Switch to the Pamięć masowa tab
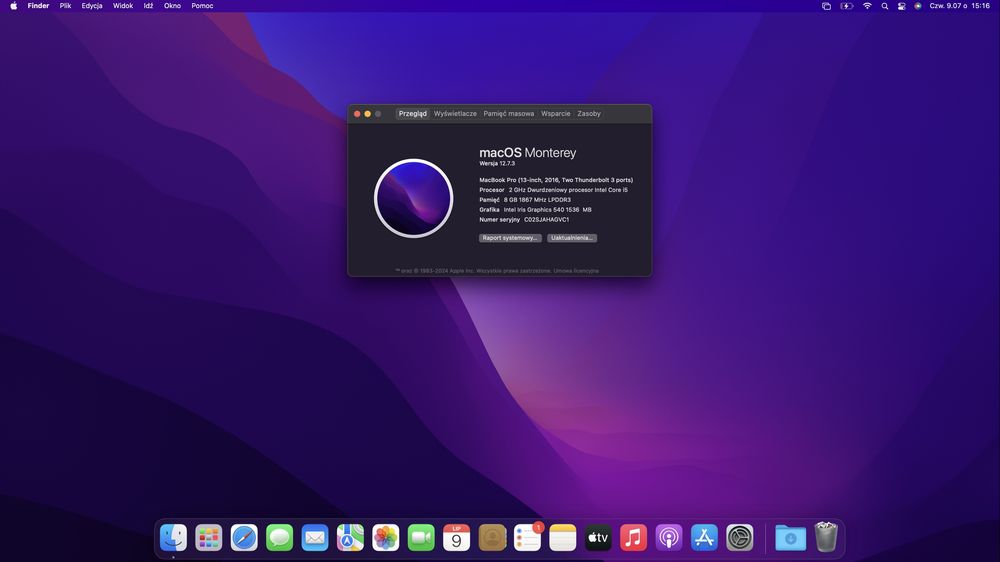Screen dimensions: 1000x562 pos(509,114)
